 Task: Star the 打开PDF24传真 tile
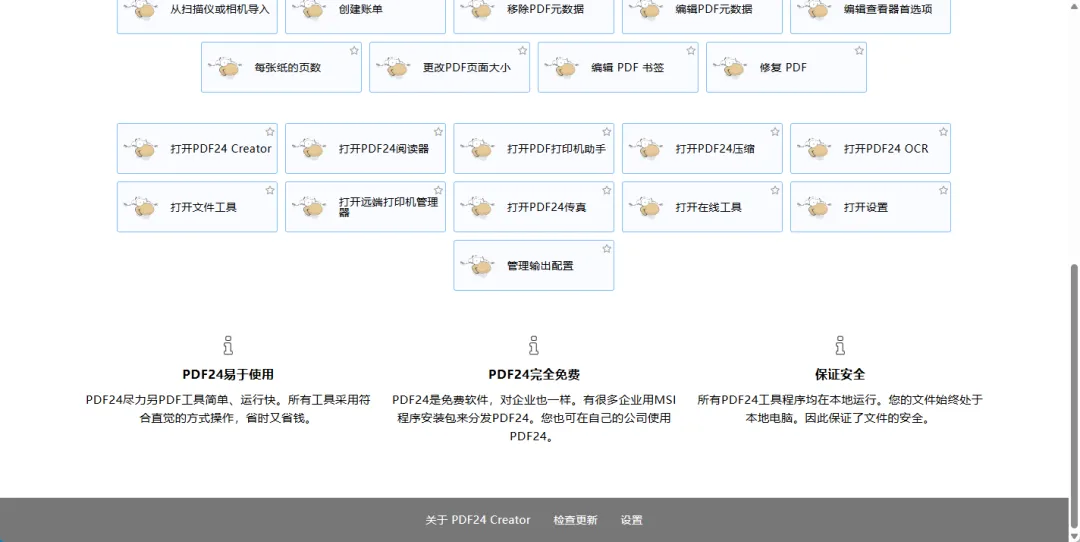607,190
